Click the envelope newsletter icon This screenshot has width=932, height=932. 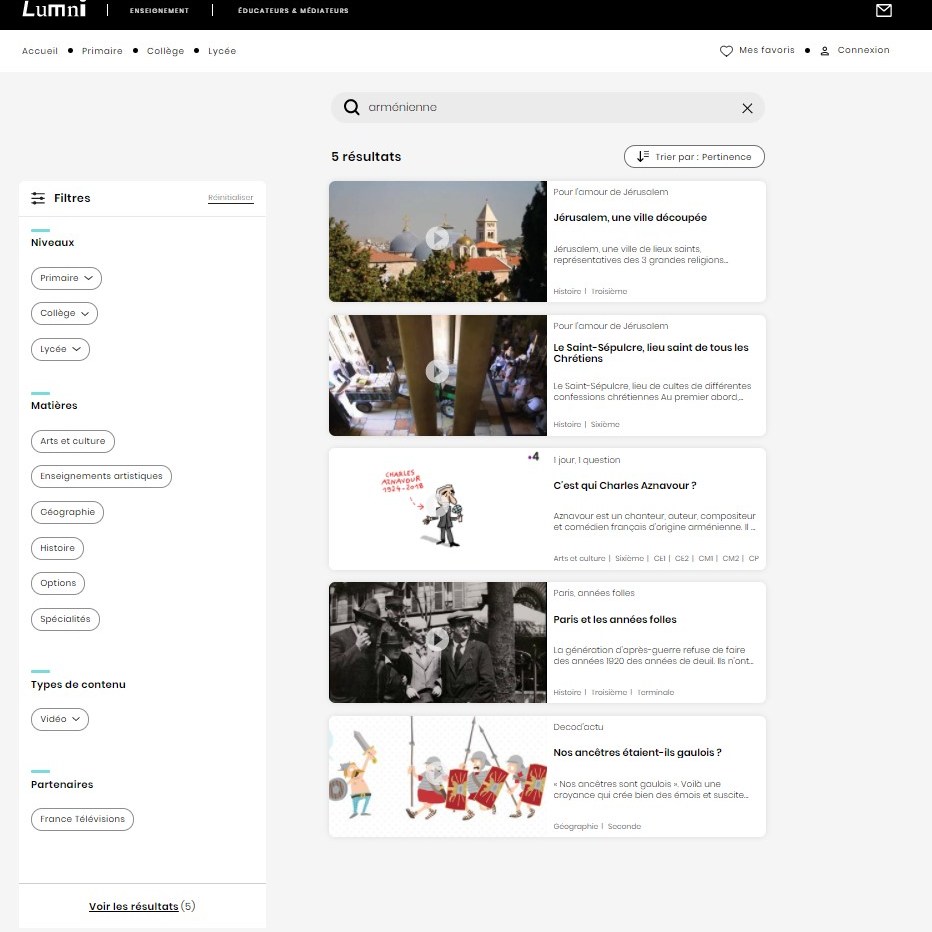coord(883,10)
